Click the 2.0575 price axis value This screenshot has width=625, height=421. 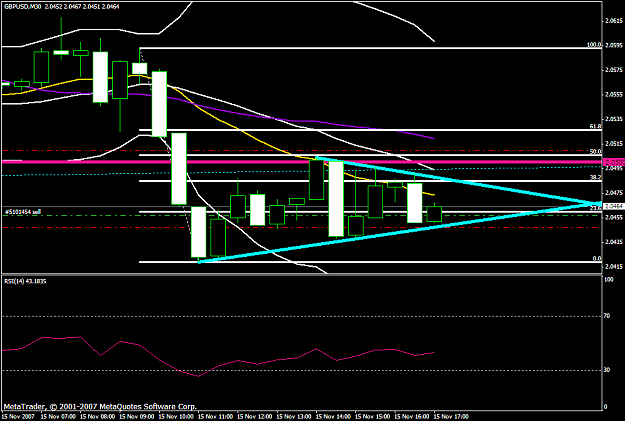(x=613, y=70)
